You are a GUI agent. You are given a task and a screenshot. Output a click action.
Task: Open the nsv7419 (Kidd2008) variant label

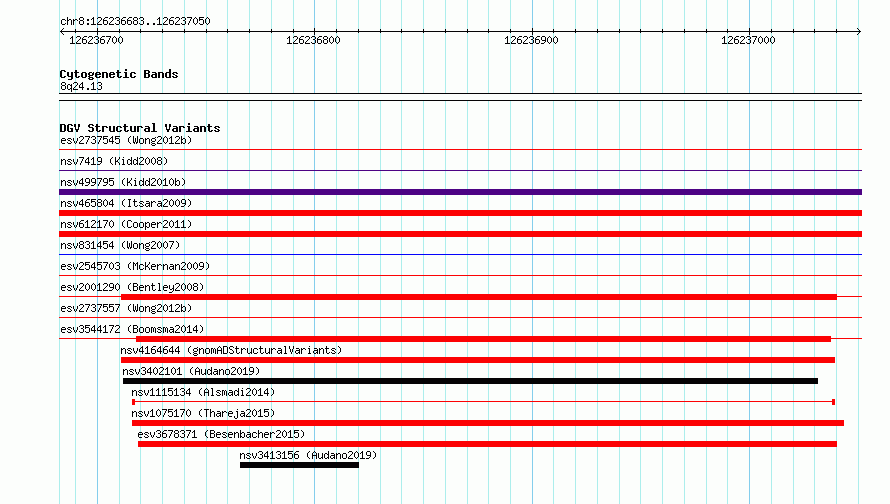click(114, 161)
